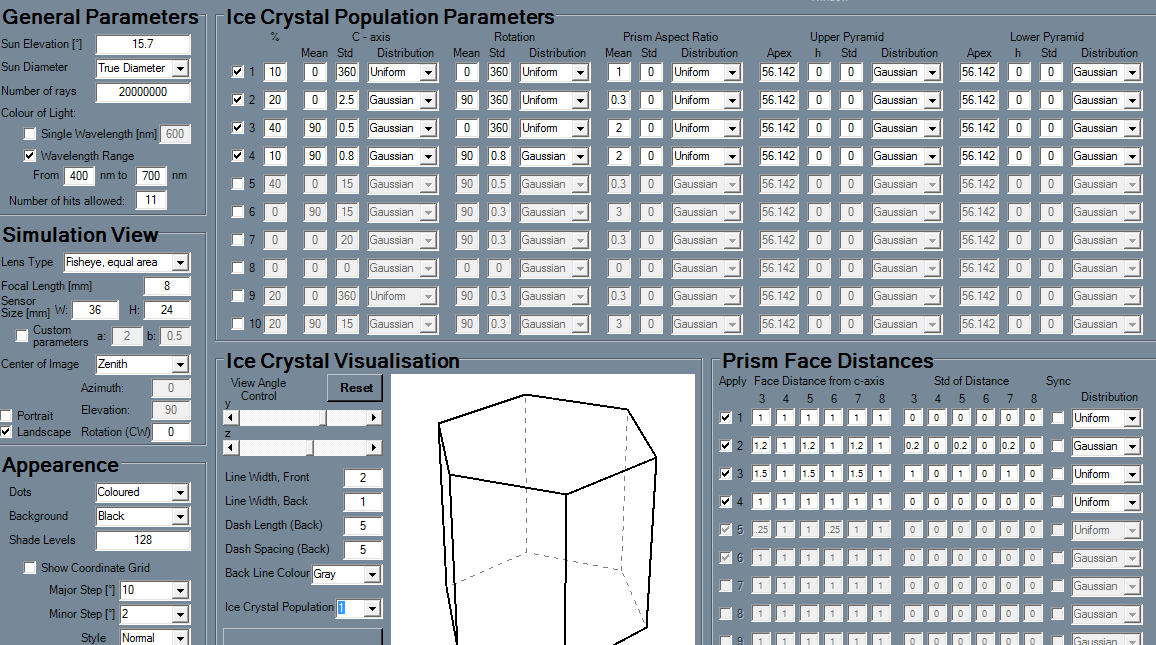
Task: Open C-axis Distribution dropdown for population 1
Action: pos(428,72)
